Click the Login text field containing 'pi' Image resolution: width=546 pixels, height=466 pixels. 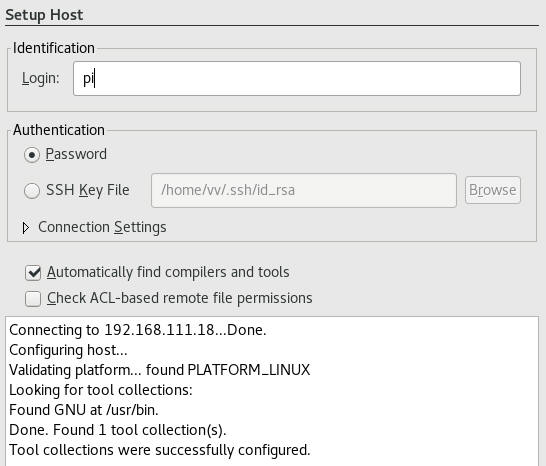[x=297, y=78]
